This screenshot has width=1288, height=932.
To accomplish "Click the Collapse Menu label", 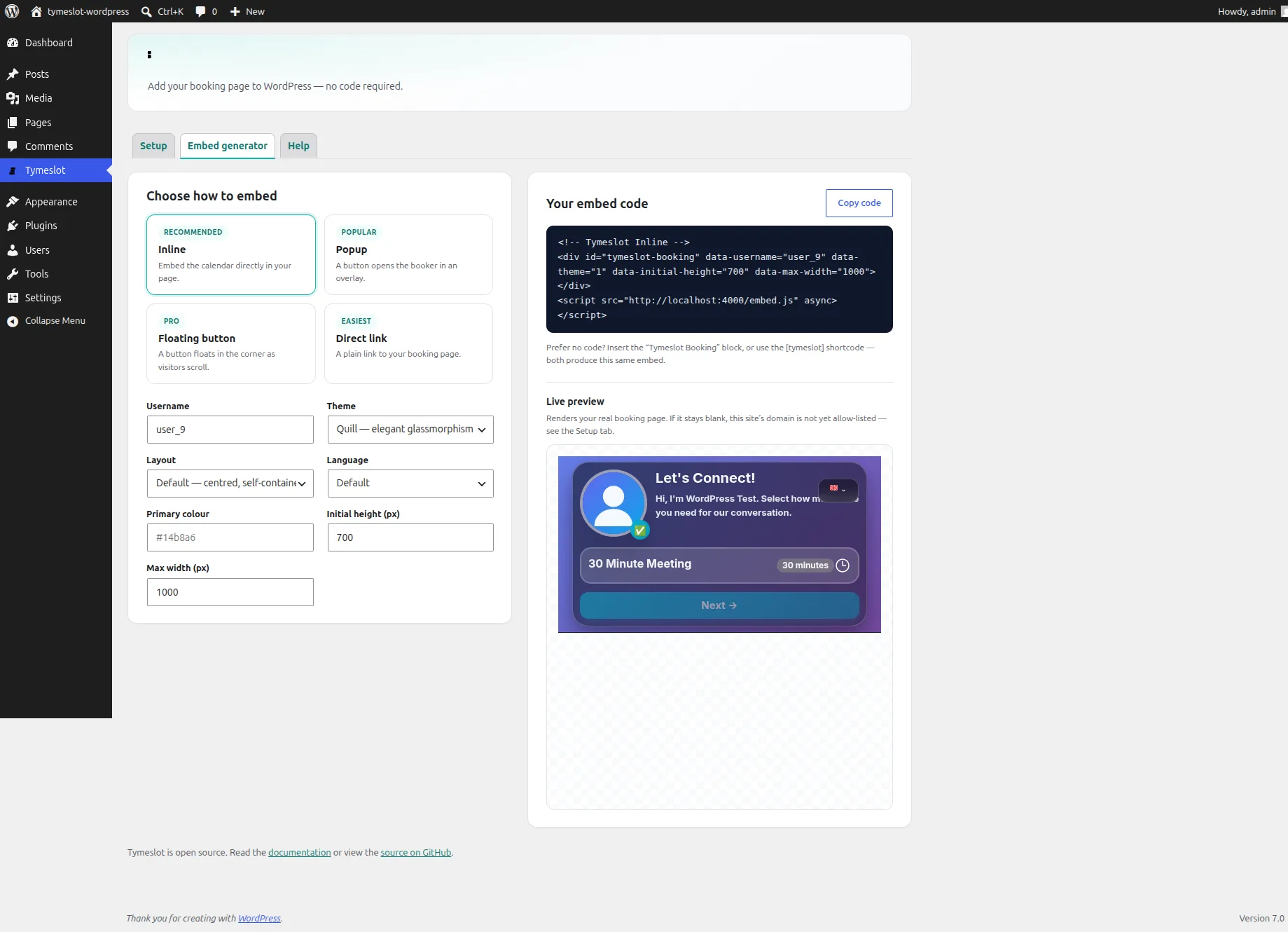I will pyautogui.click(x=55, y=321).
